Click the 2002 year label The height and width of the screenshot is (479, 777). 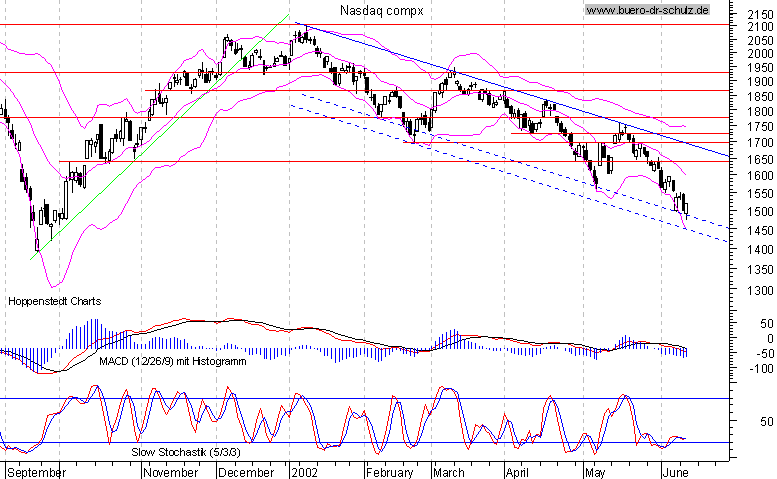pyautogui.click(x=304, y=473)
